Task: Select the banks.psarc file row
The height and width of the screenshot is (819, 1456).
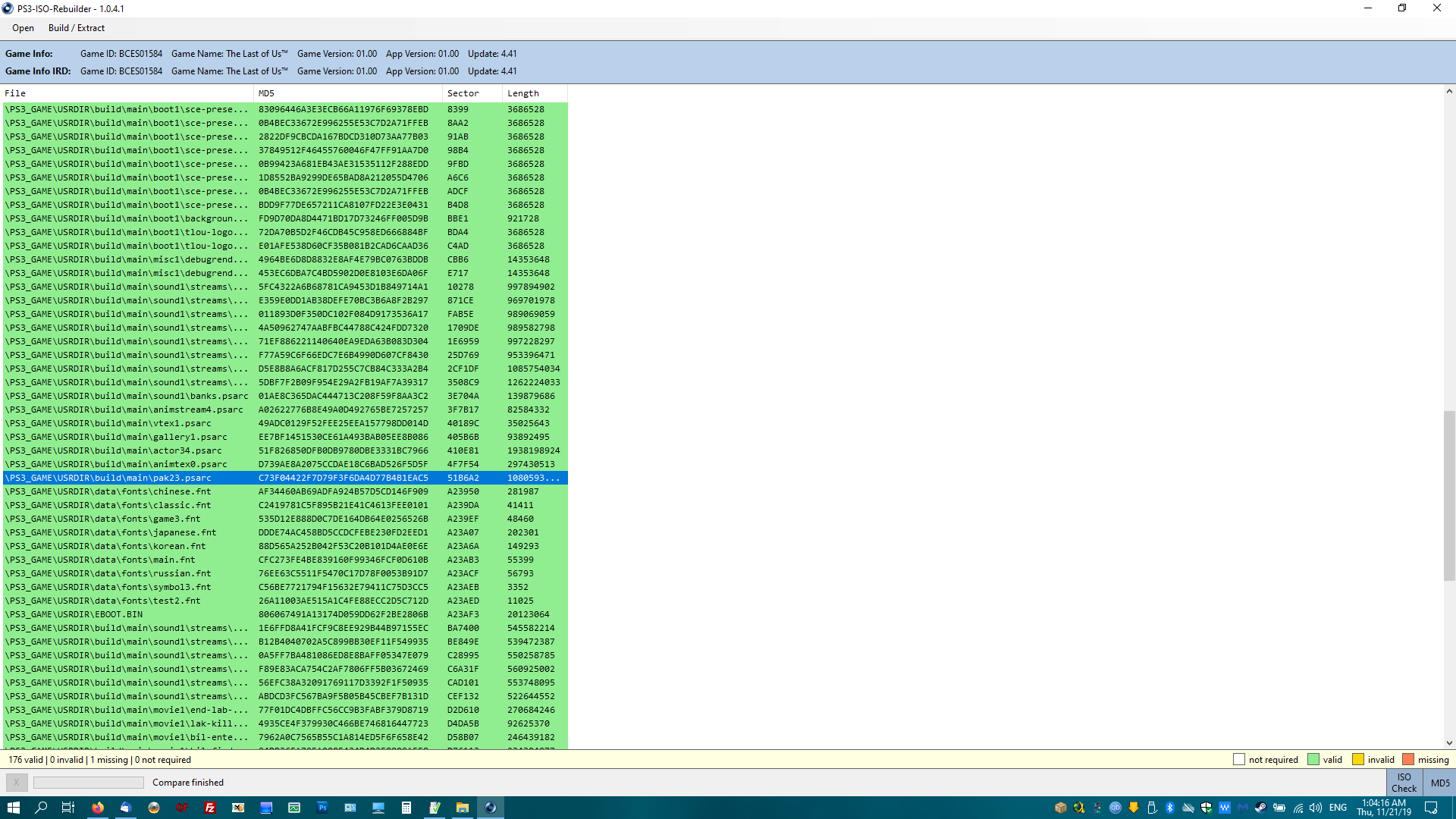Action: click(285, 396)
